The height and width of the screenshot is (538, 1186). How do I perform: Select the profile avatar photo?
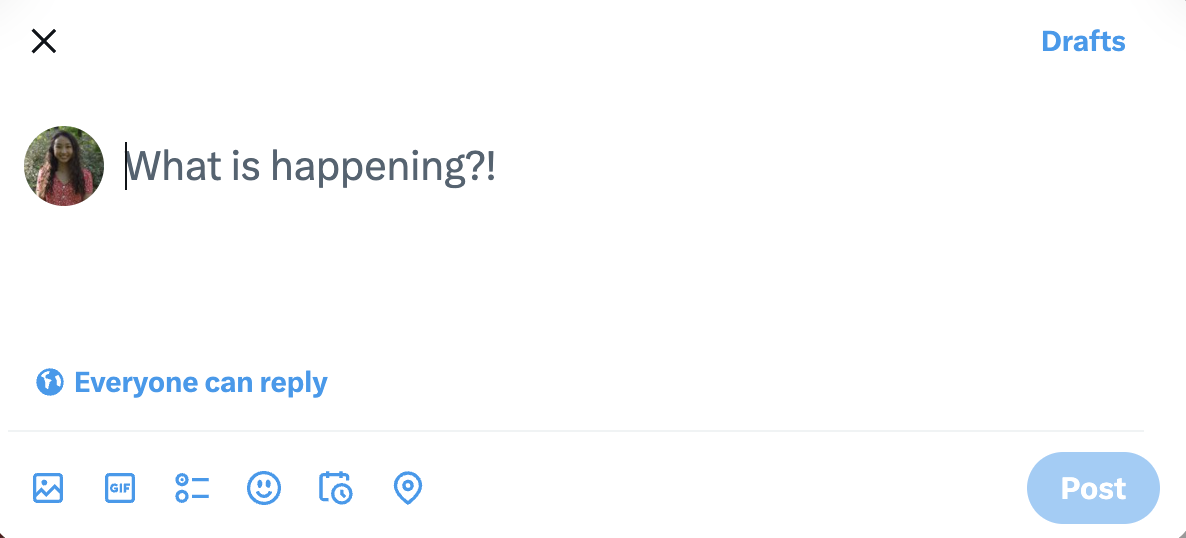click(64, 166)
